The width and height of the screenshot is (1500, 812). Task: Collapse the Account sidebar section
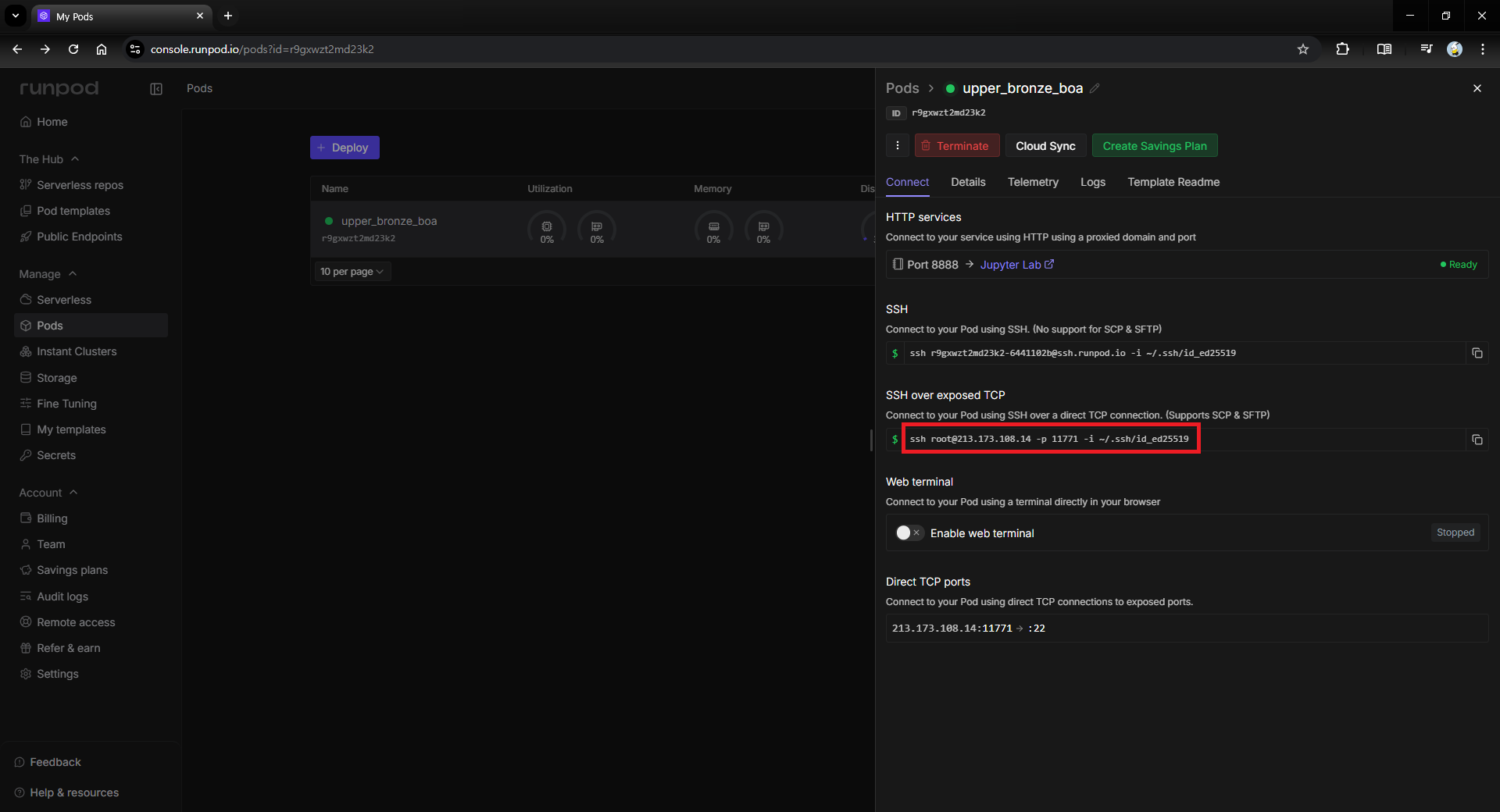(x=48, y=493)
